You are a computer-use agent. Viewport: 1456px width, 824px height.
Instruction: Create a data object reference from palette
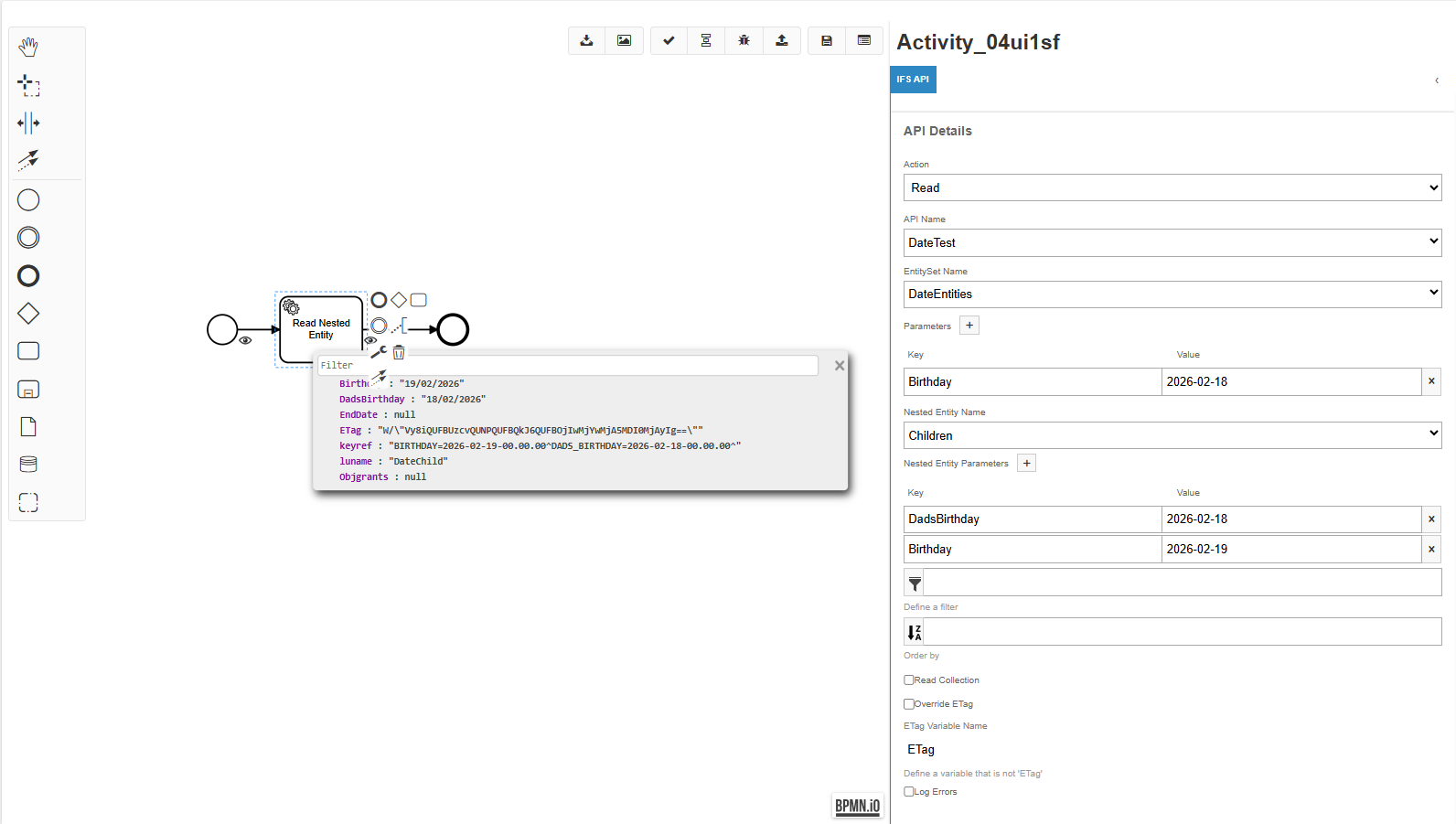(x=28, y=427)
